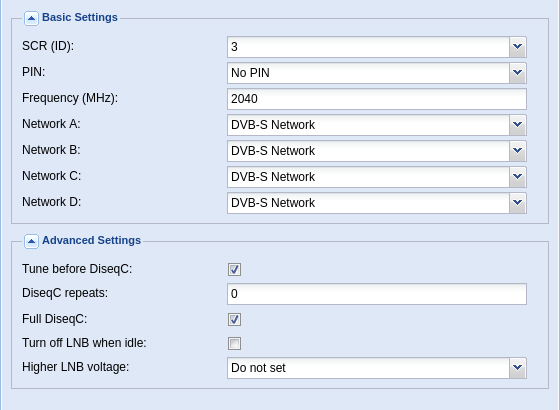
Task: Collapse the Advanced Settings section
Action: tap(31, 241)
